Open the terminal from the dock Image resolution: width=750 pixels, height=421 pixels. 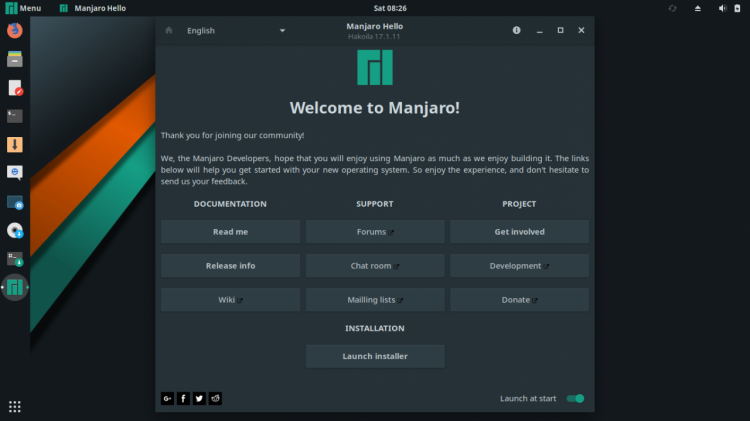pyautogui.click(x=15, y=116)
